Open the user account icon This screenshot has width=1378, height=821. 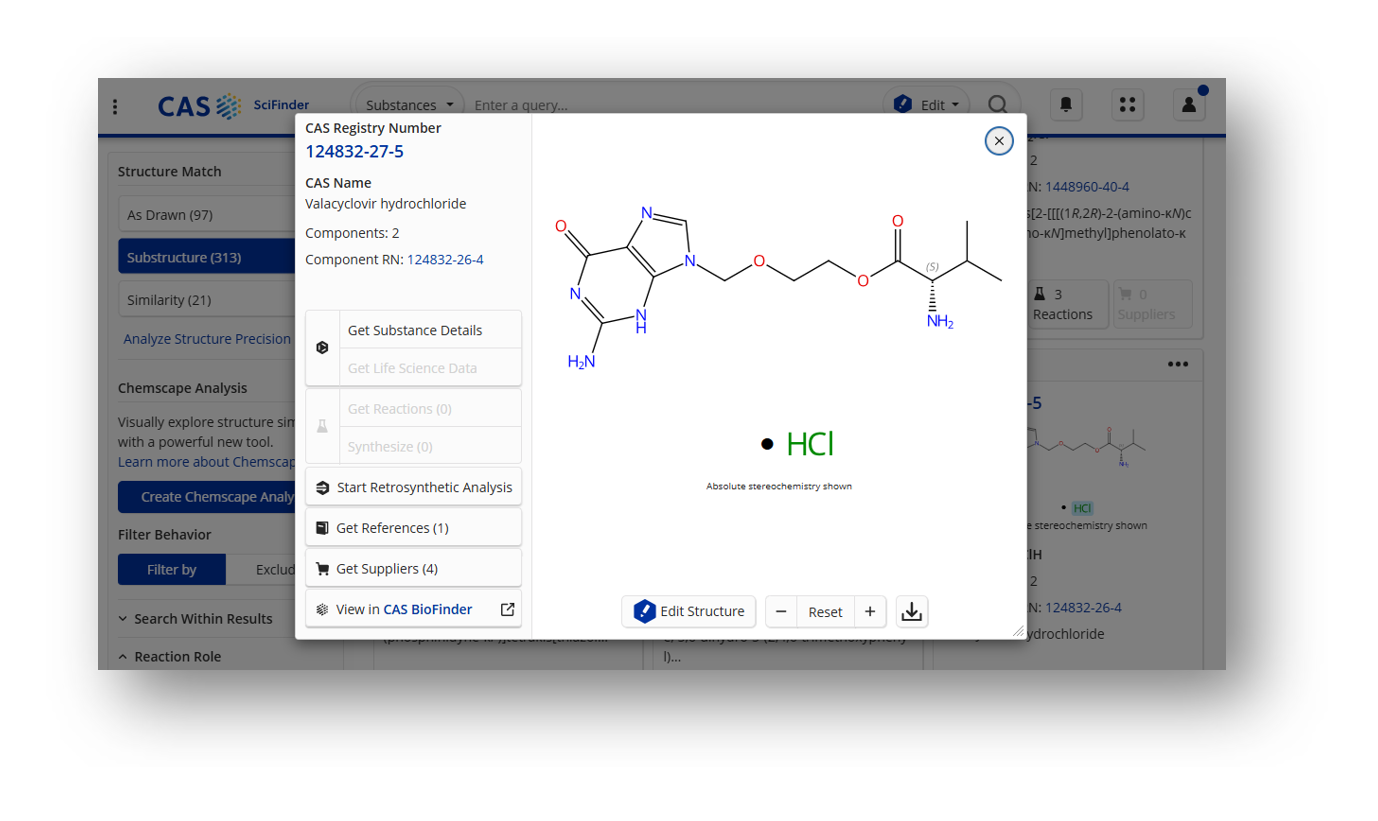point(1188,104)
